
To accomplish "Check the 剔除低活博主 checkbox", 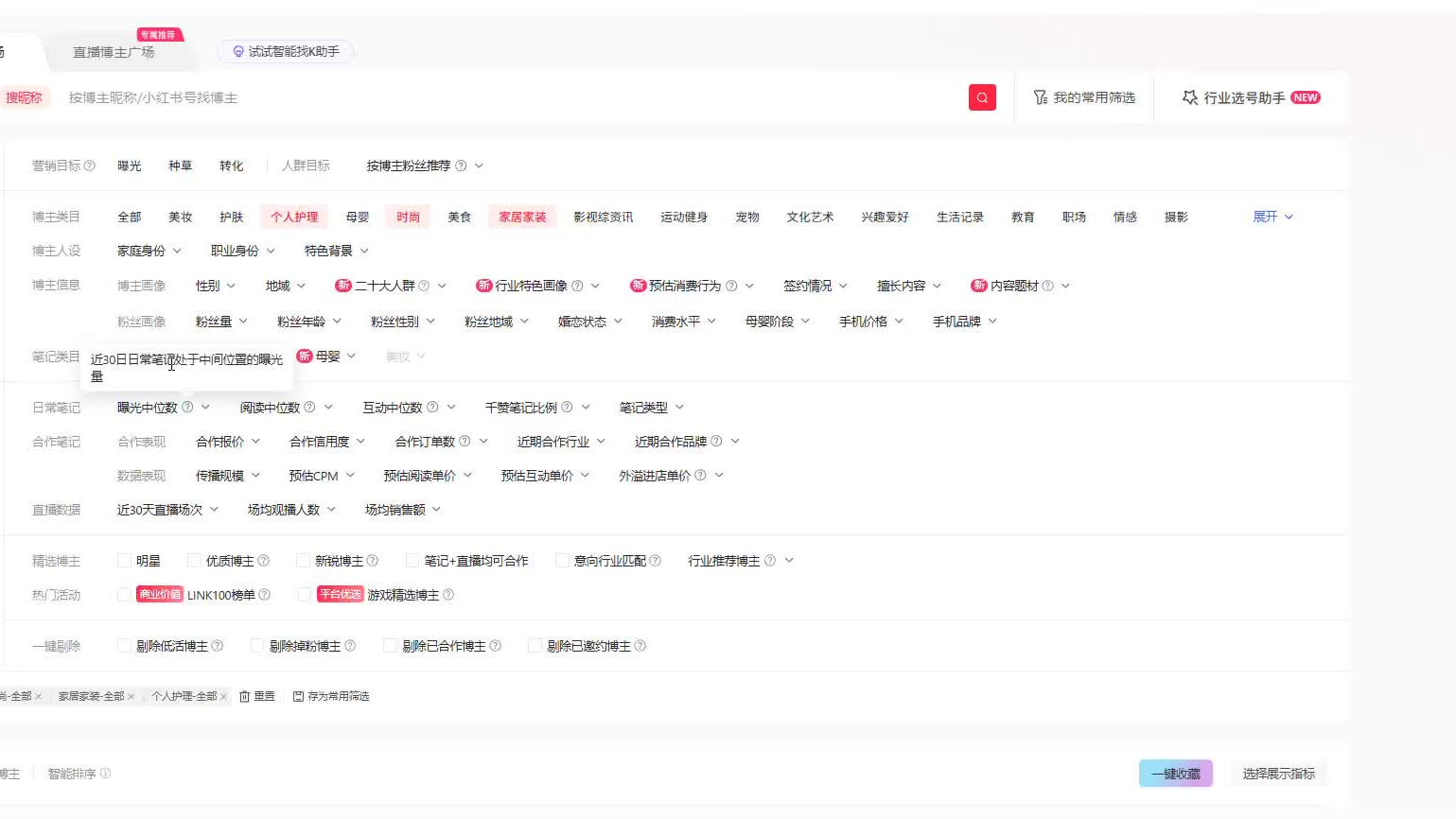I will [x=124, y=646].
